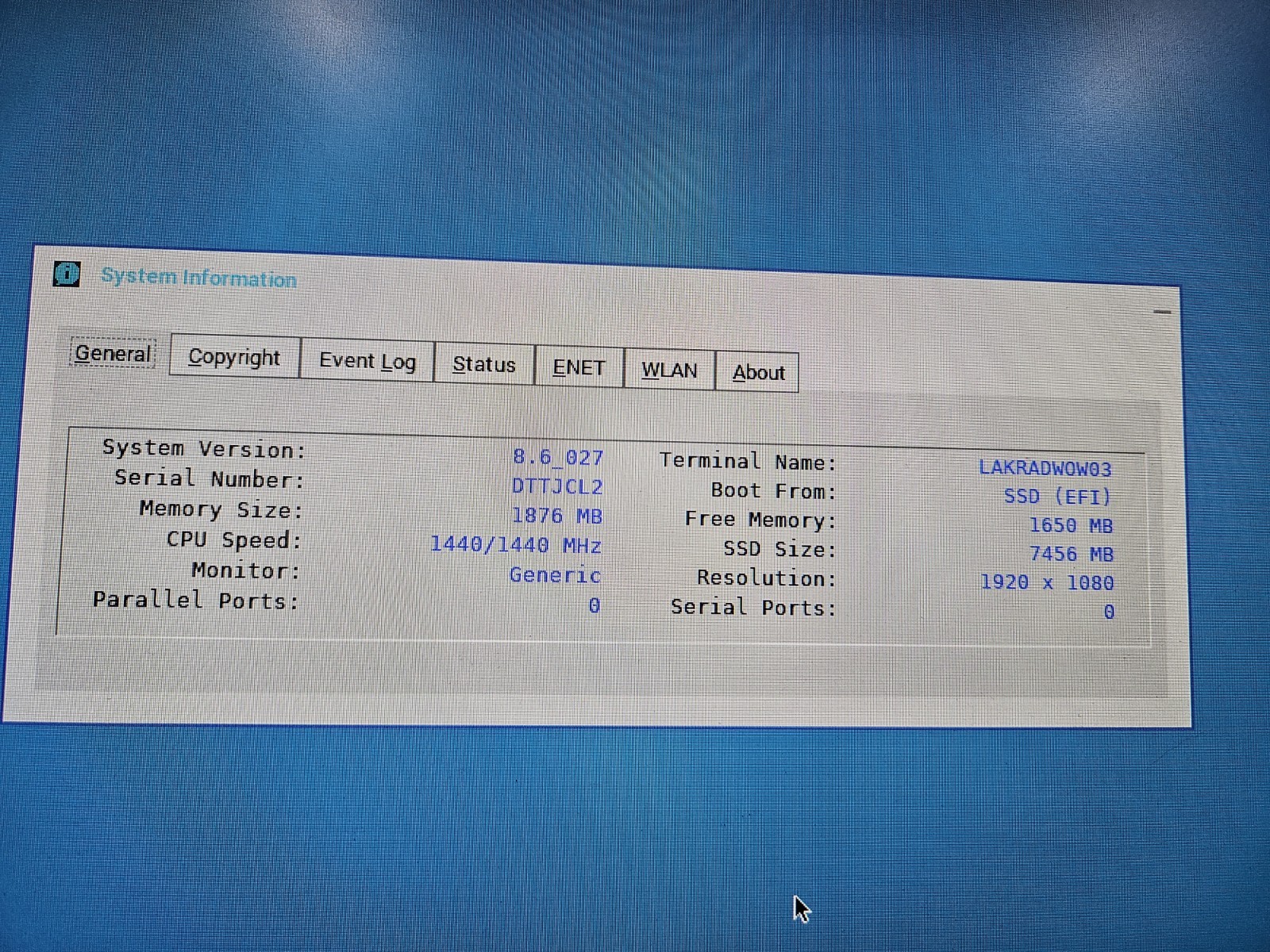This screenshot has height=952, width=1270.
Task: Click the SSD Size label
Action: pos(780,548)
